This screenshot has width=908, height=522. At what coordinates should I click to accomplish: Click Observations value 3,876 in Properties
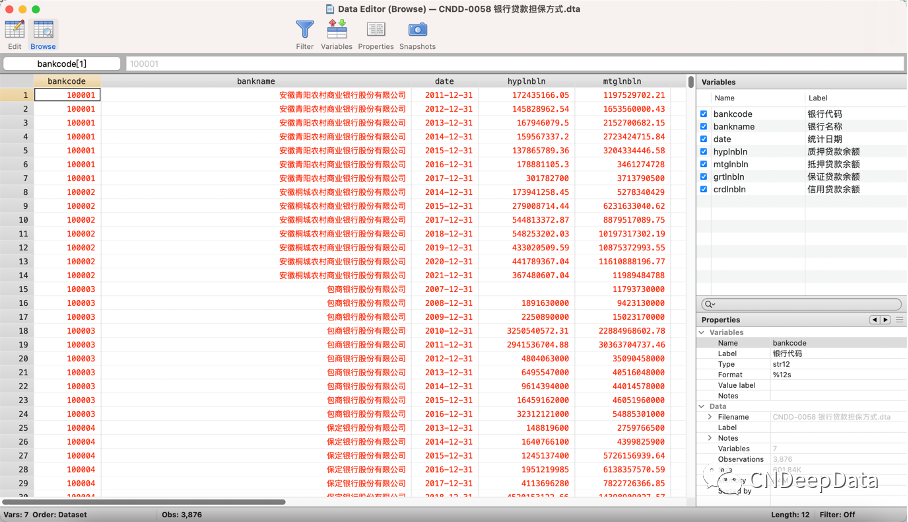782,459
